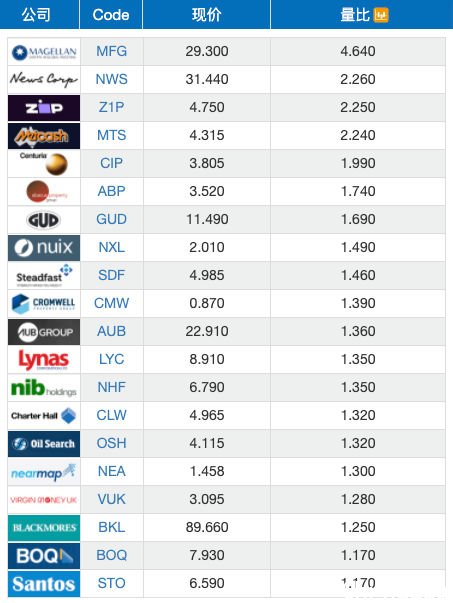The height and width of the screenshot is (603, 453).
Task: Click the VUK code link
Action: (x=112, y=499)
